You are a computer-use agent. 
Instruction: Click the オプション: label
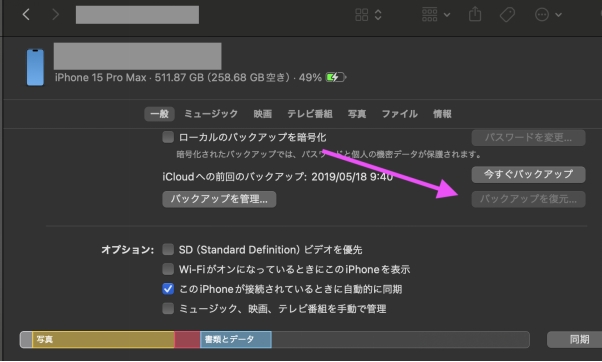[x=127, y=250]
